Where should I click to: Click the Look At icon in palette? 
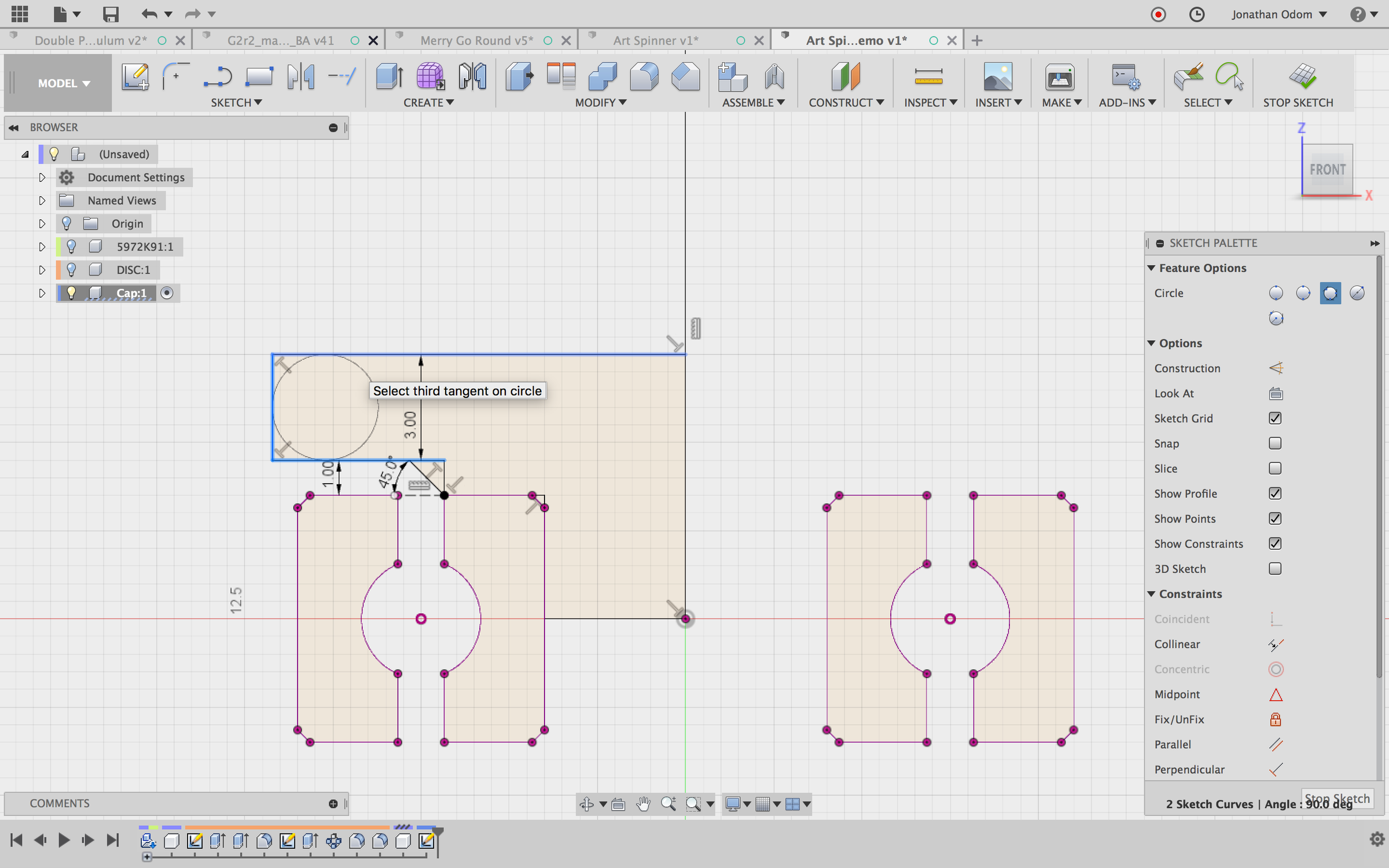click(1276, 393)
